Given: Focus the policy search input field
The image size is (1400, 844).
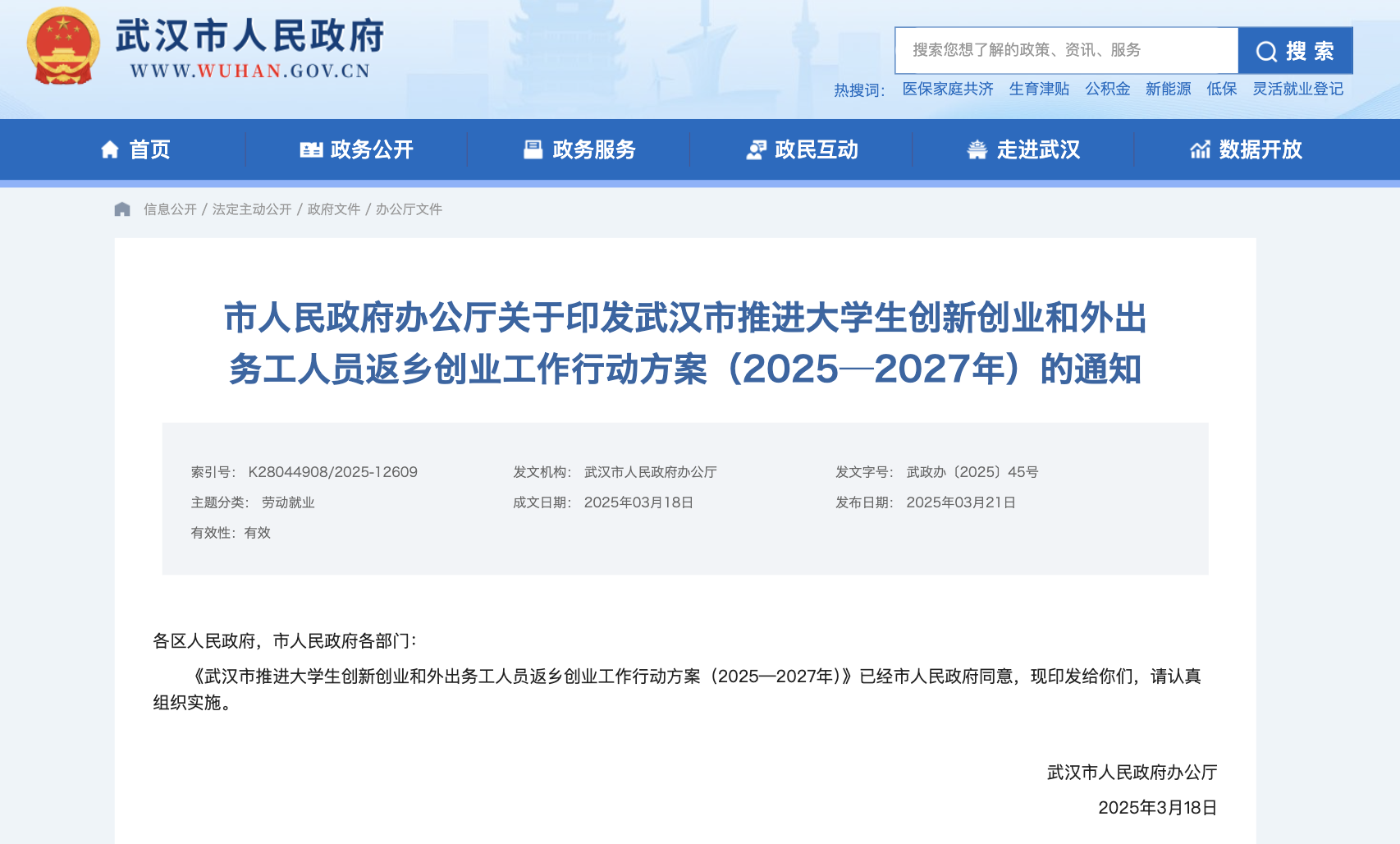Looking at the screenshot, I should 1065,50.
